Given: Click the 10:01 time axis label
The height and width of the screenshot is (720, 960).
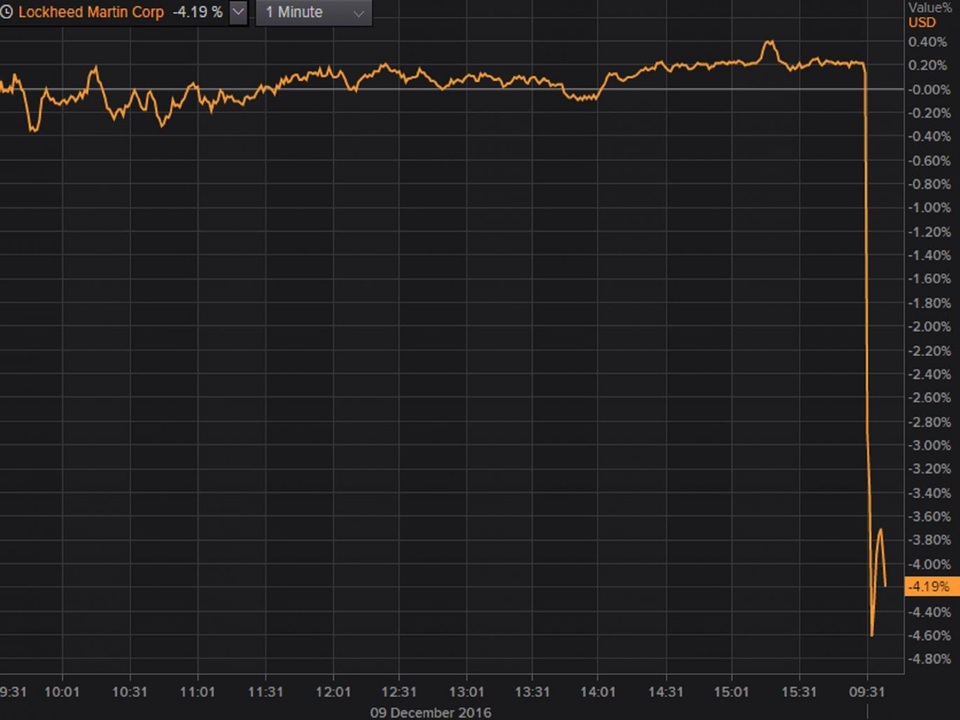Looking at the screenshot, I should point(62,692).
